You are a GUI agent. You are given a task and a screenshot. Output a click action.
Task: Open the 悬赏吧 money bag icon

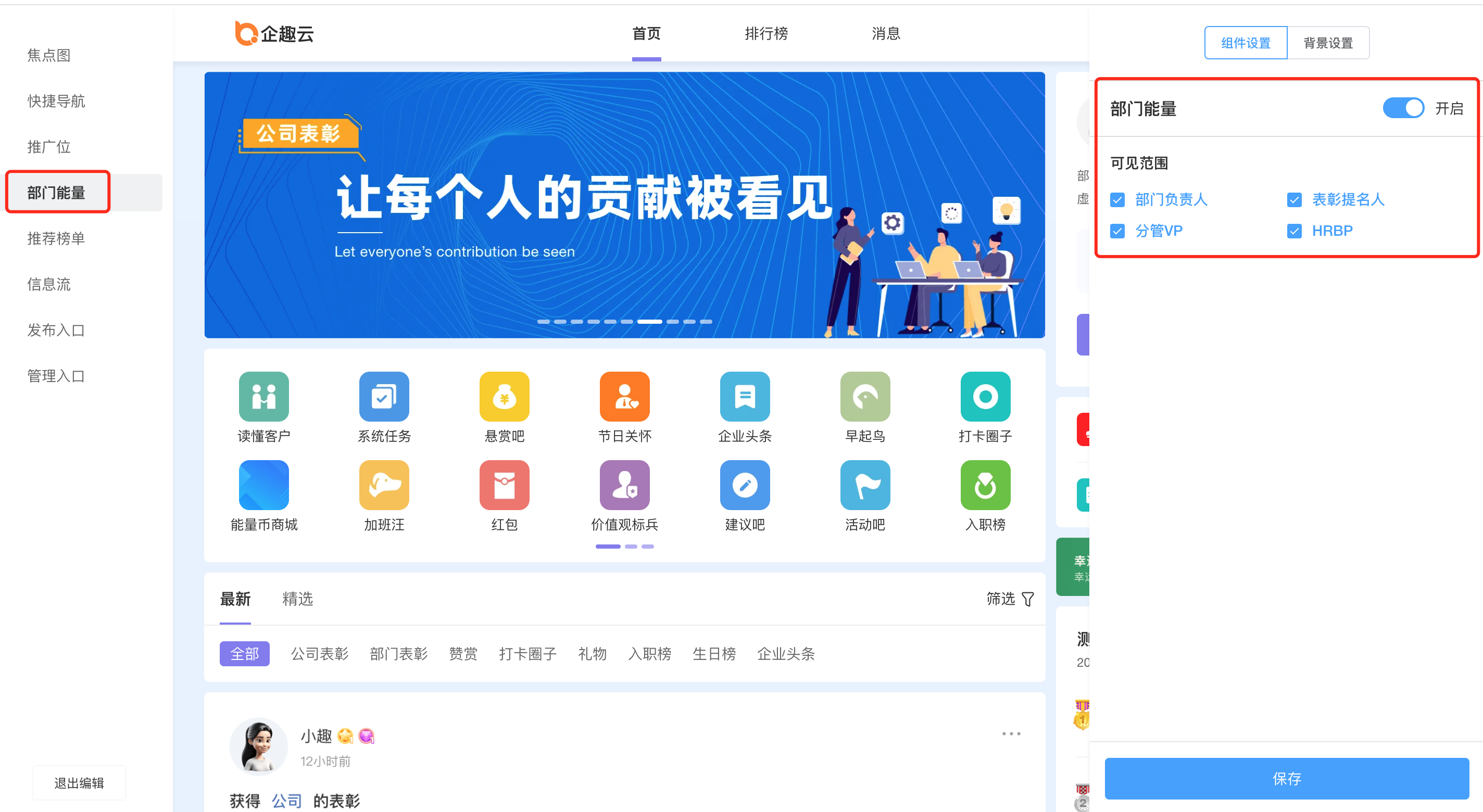click(x=504, y=397)
